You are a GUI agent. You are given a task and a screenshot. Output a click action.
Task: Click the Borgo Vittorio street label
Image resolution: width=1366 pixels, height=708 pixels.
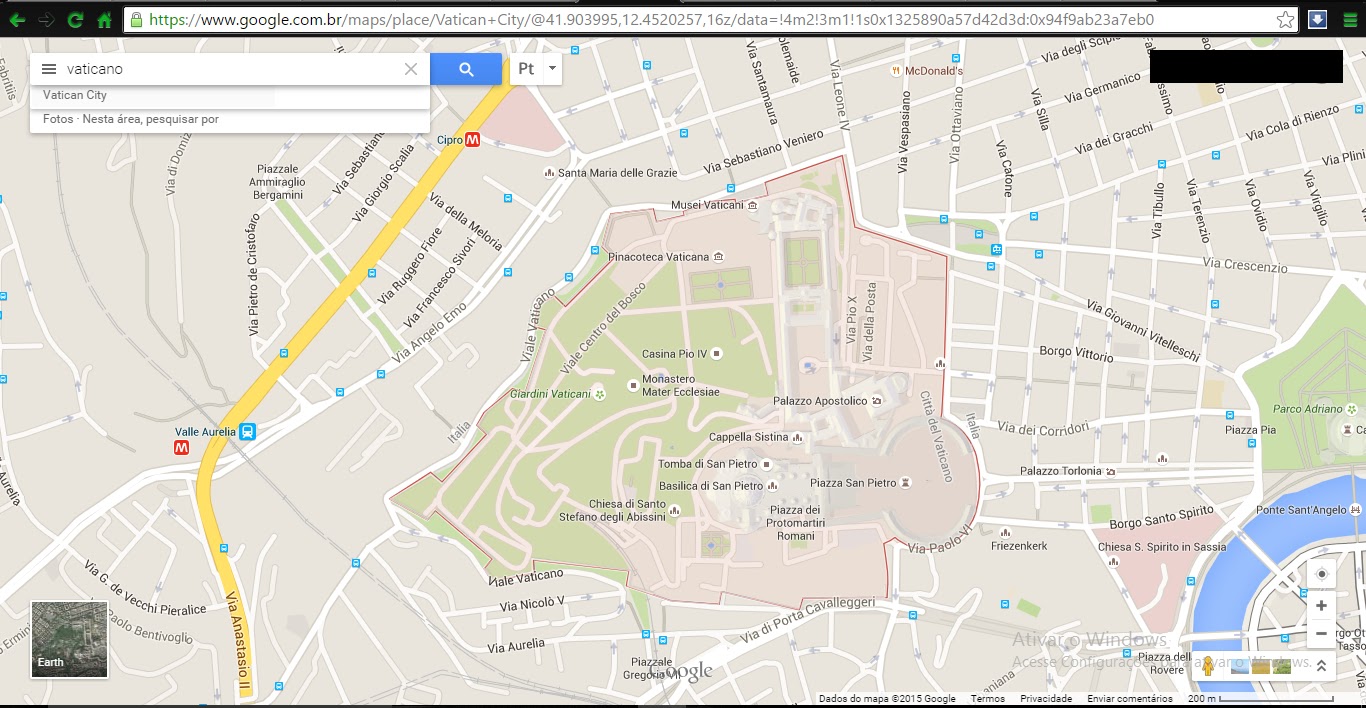(x=1076, y=354)
